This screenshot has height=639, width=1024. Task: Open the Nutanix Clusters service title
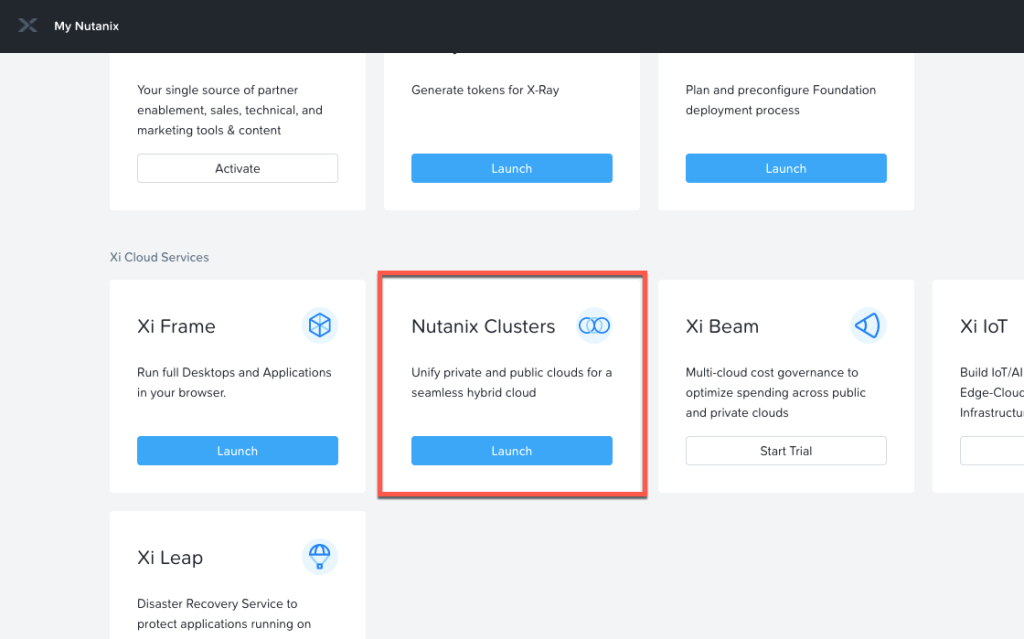[x=483, y=326]
